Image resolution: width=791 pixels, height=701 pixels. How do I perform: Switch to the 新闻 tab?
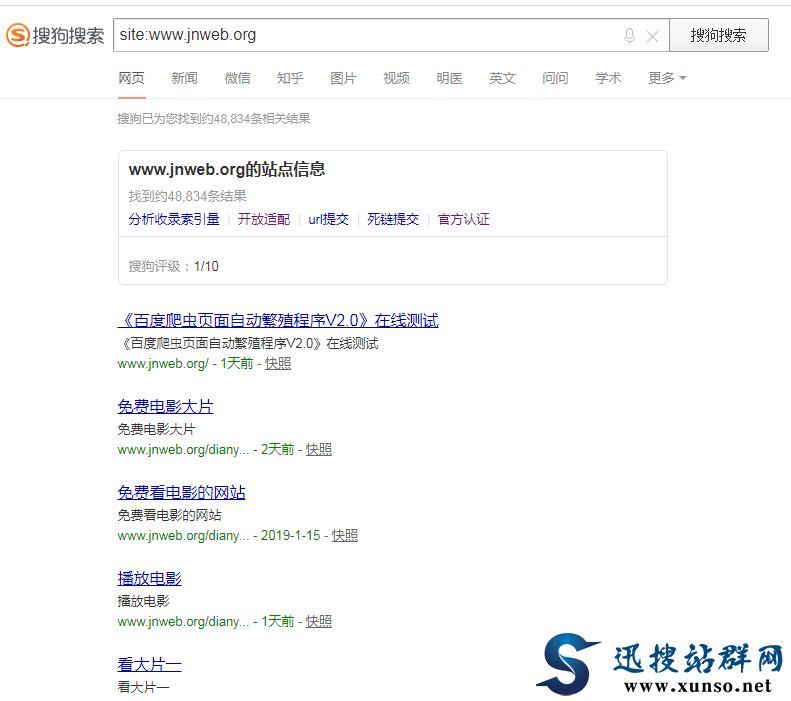[x=184, y=78]
